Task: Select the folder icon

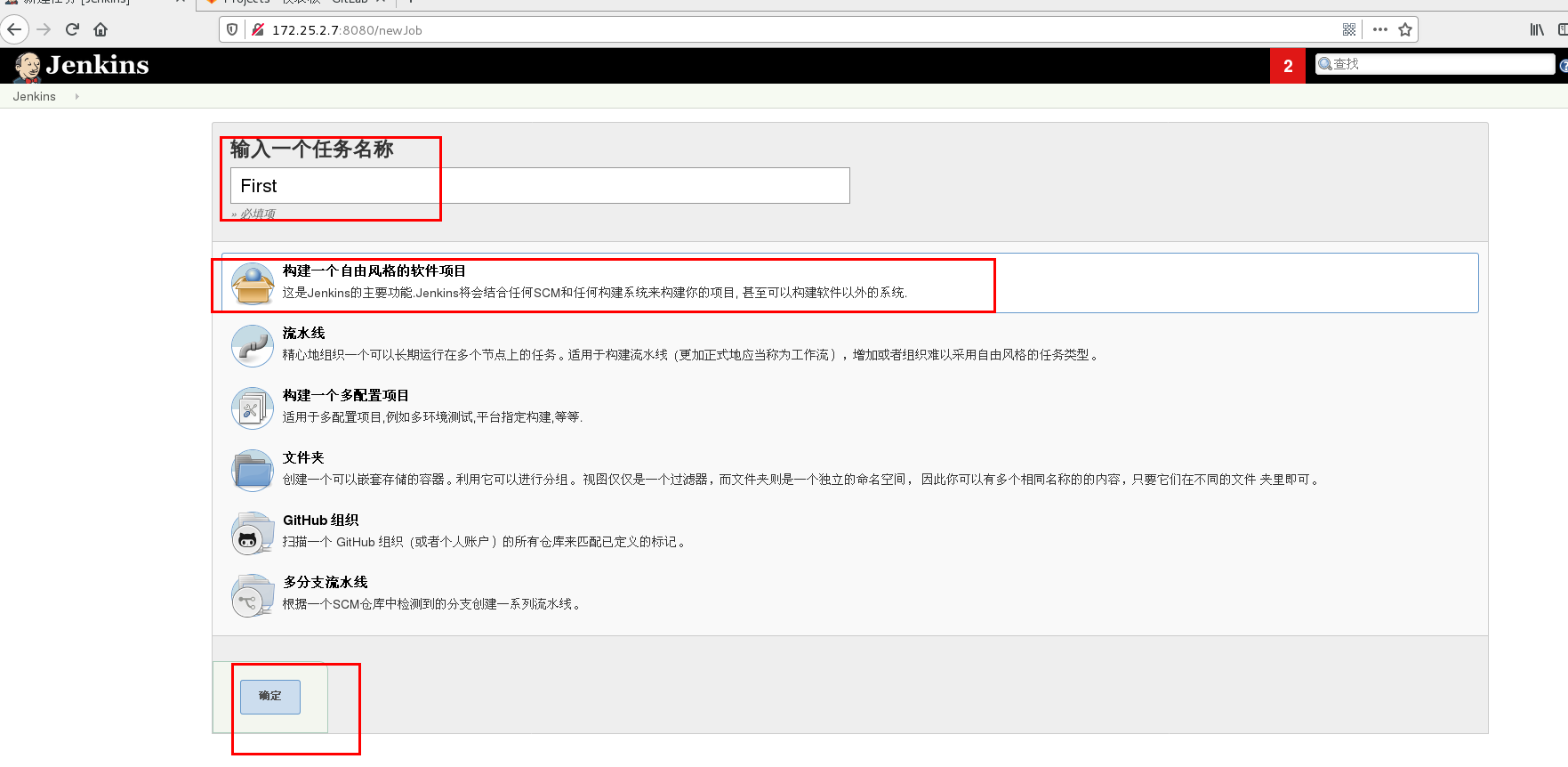Action: coord(253,470)
